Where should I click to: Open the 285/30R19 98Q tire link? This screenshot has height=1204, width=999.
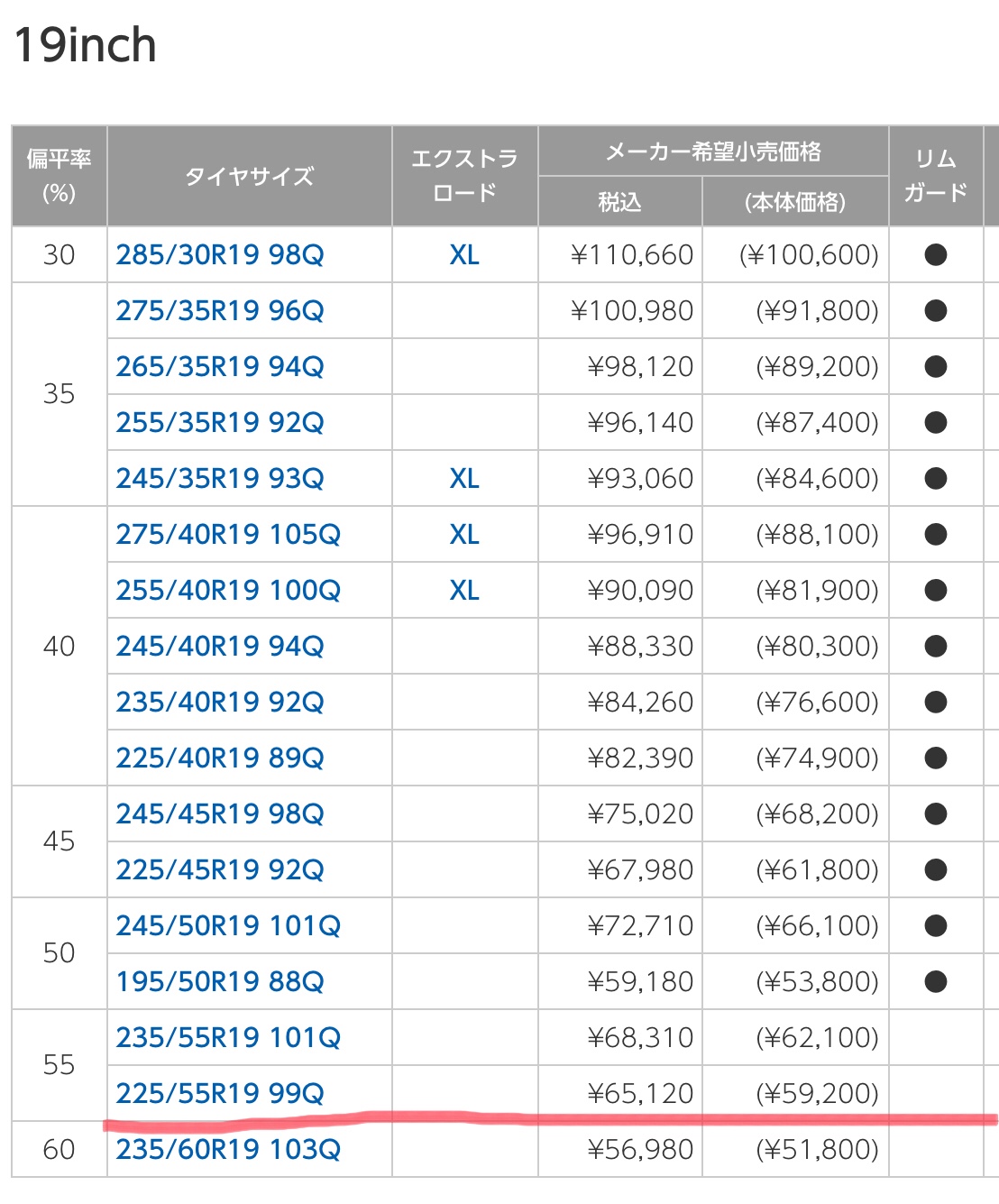click(x=219, y=255)
